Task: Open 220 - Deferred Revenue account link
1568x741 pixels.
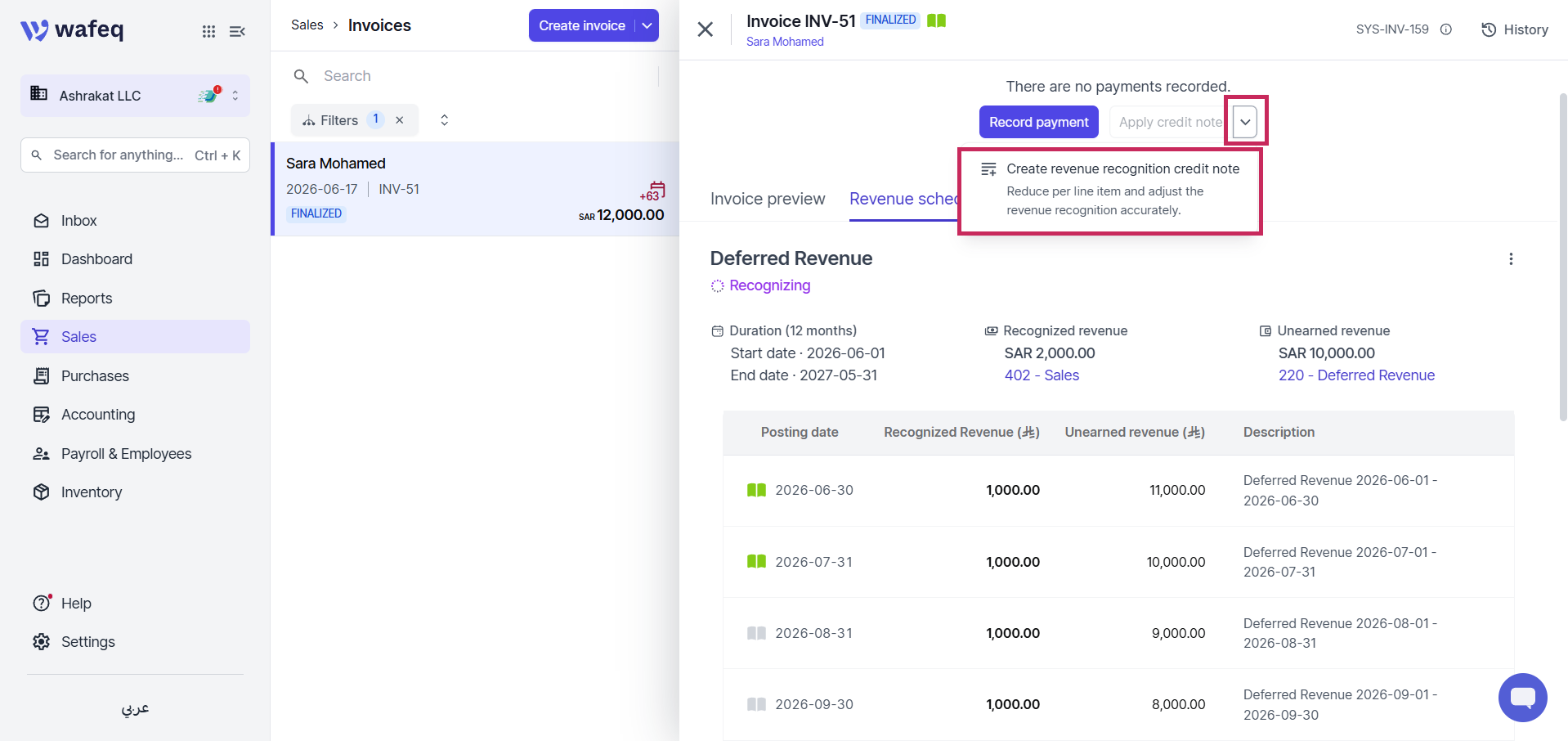Action: coord(1356,375)
